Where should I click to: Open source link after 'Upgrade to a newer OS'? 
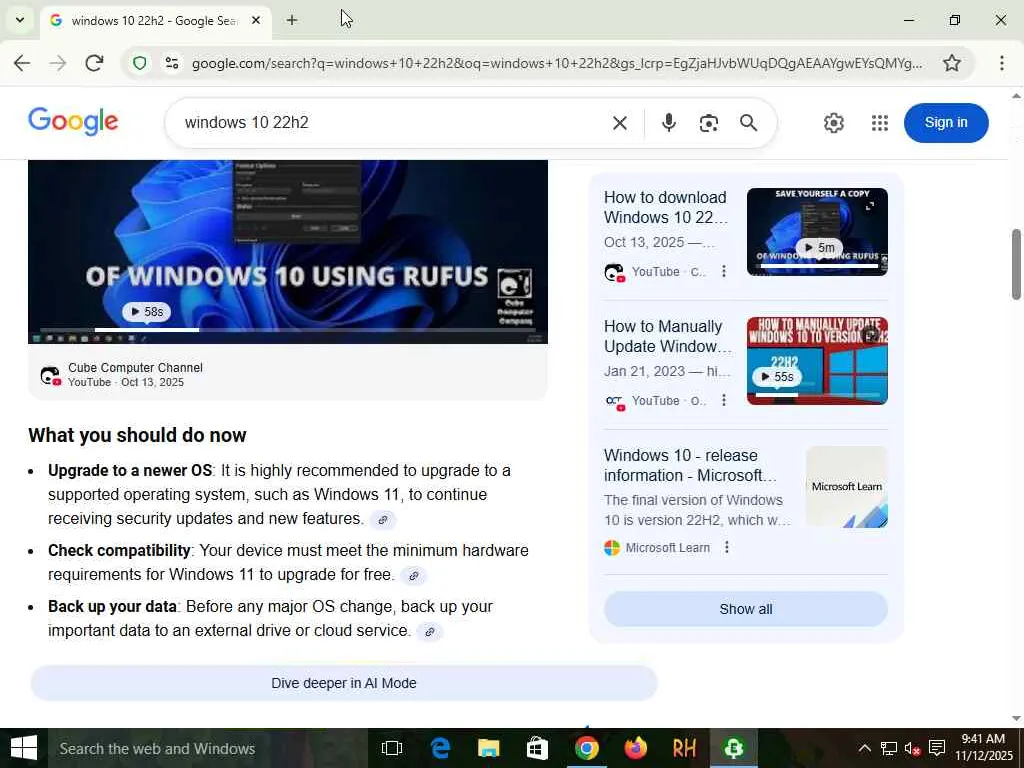(x=383, y=520)
